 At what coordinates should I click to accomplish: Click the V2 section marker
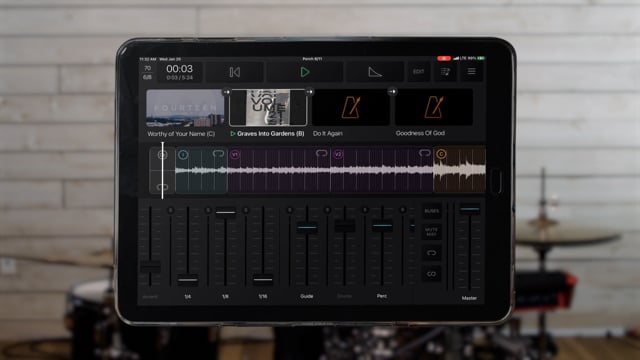pyautogui.click(x=338, y=154)
